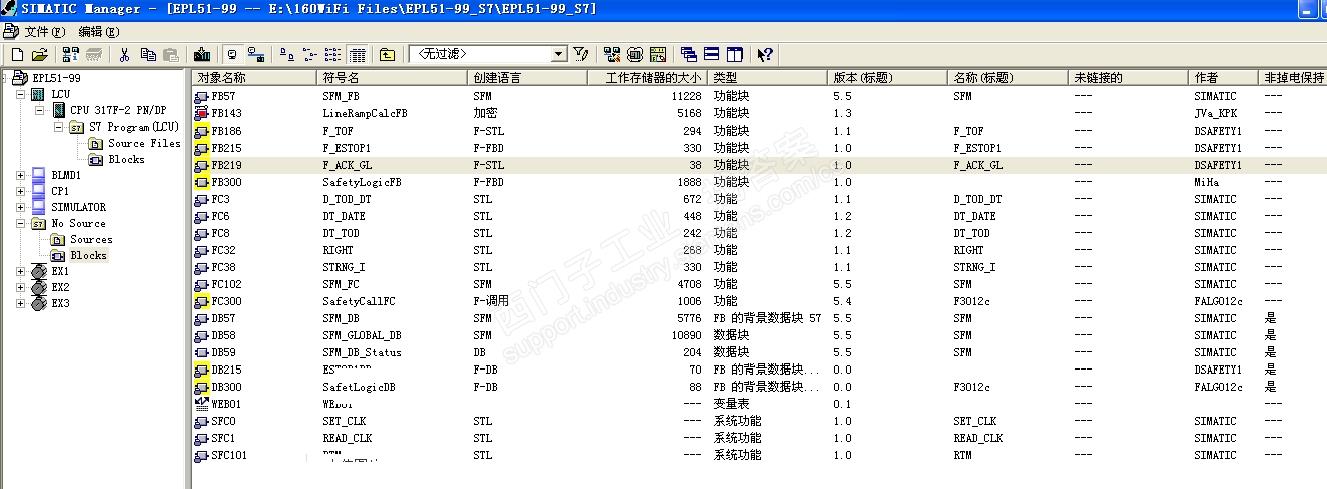Select the FB219 block row
Viewport: 1327px width, 489px height.
point(760,165)
